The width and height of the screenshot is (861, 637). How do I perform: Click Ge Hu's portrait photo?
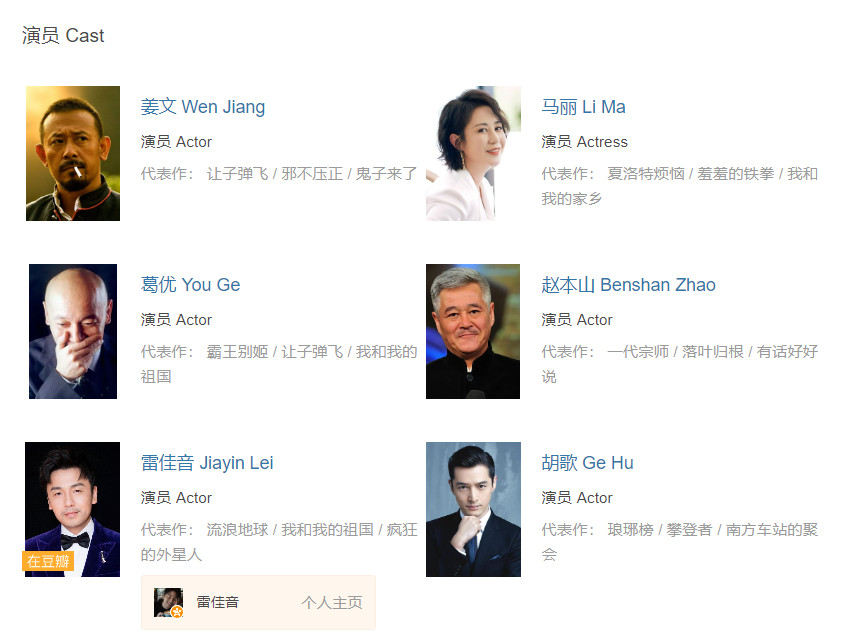473,509
